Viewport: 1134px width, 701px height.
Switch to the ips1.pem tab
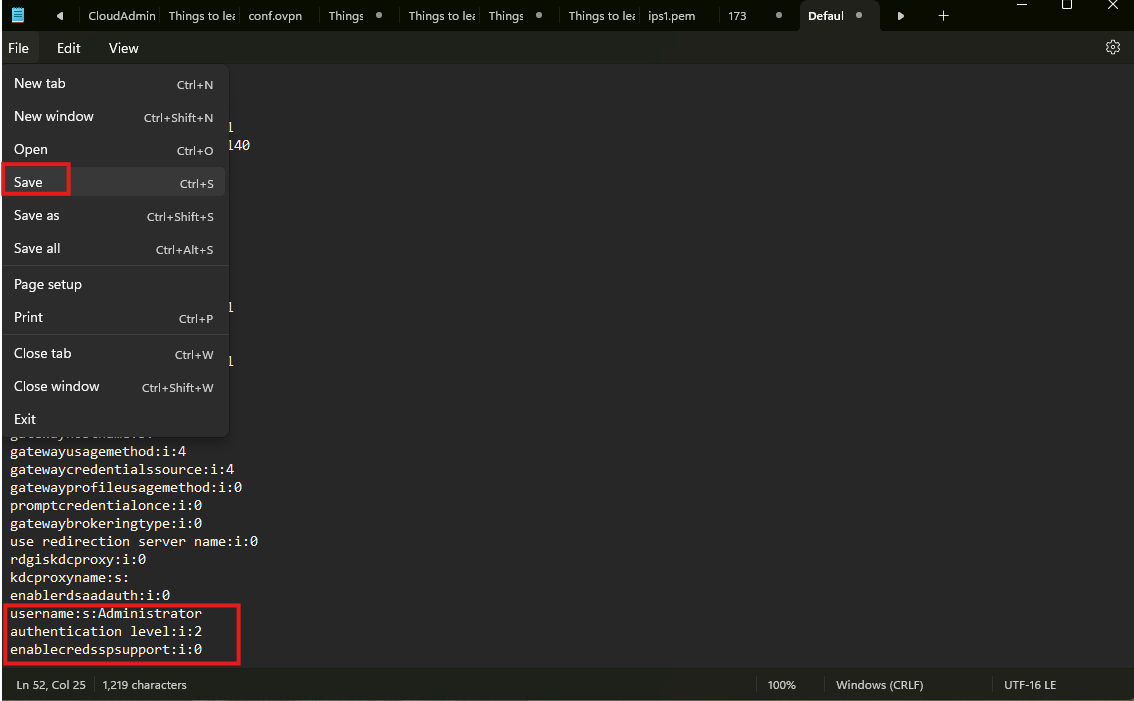pos(672,16)
